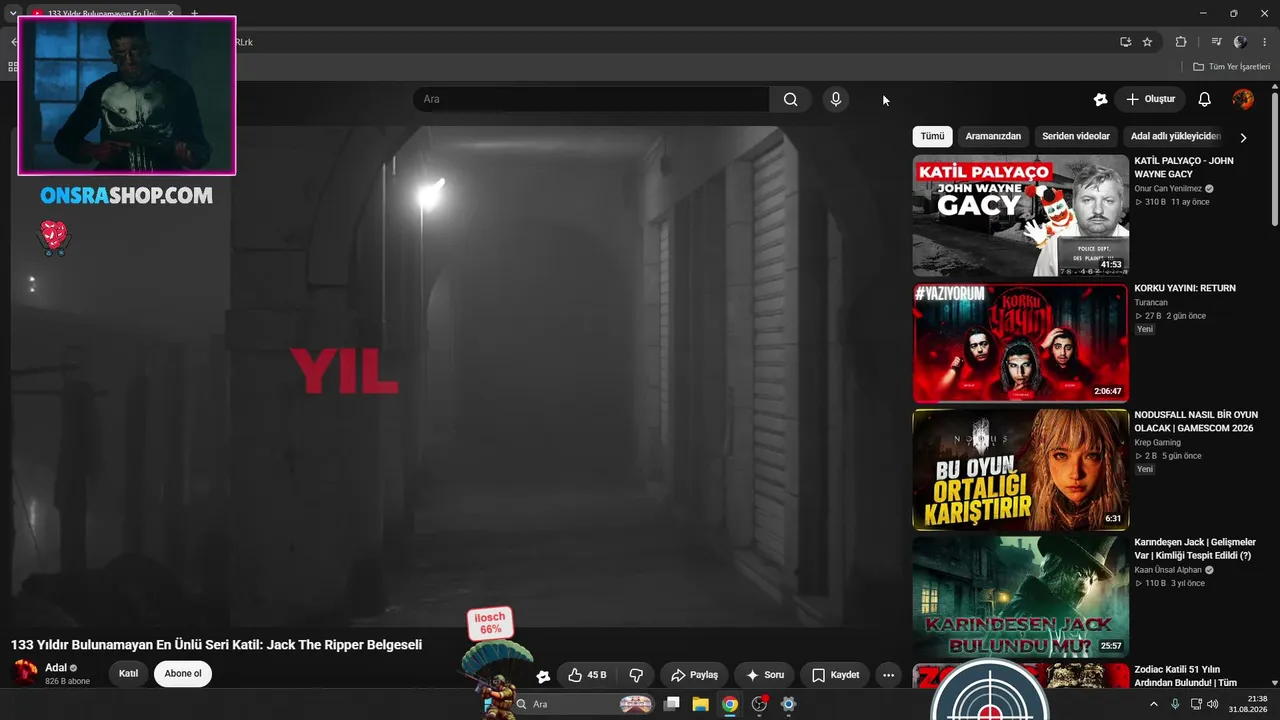
Task: Click the sparkle icon beside Oluştur
Action: [x=1100, y=99]
